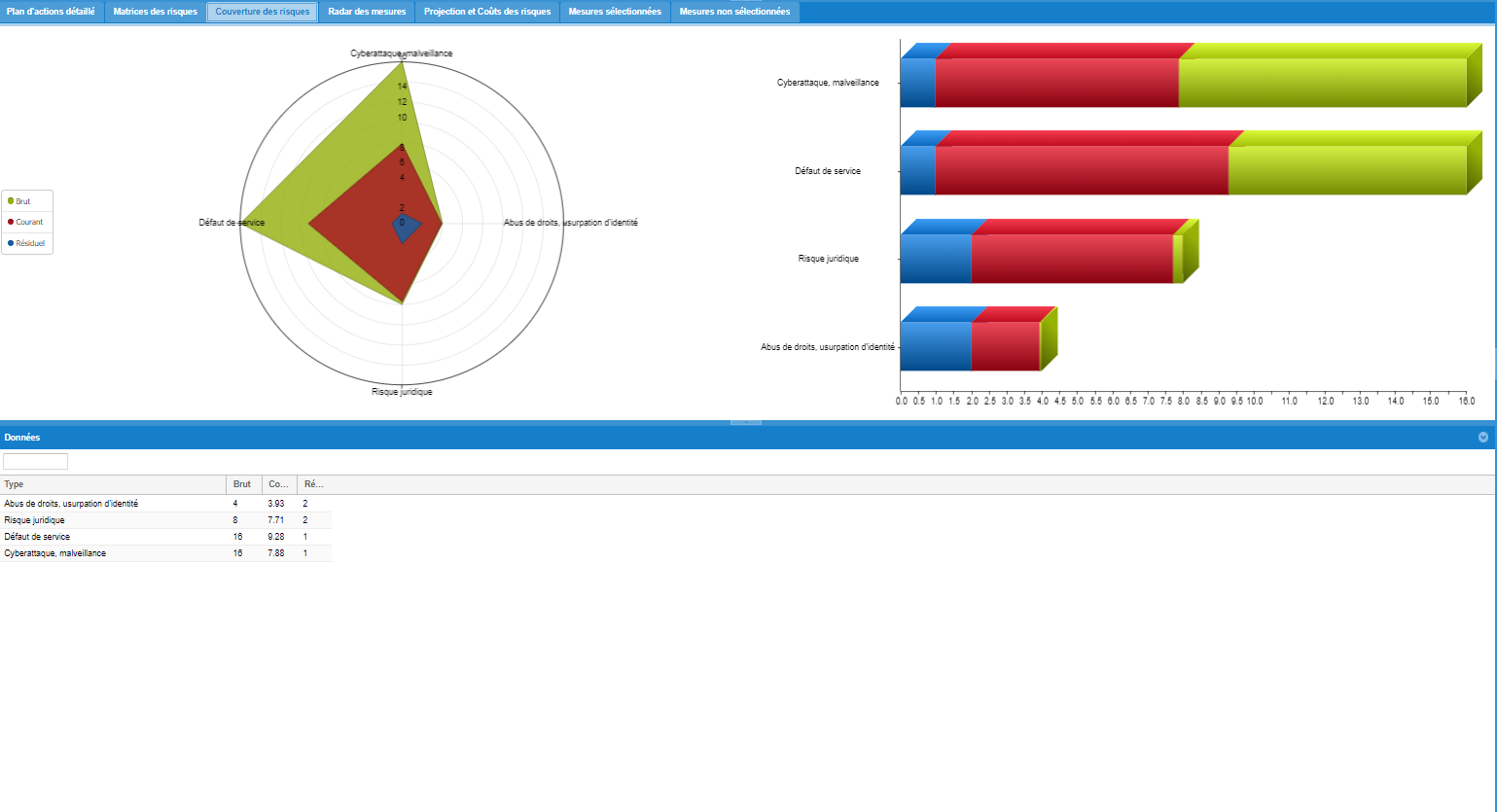Go to Projection et Coûts des risques
Screen dimensions: 1497x812
coord(487,12)
